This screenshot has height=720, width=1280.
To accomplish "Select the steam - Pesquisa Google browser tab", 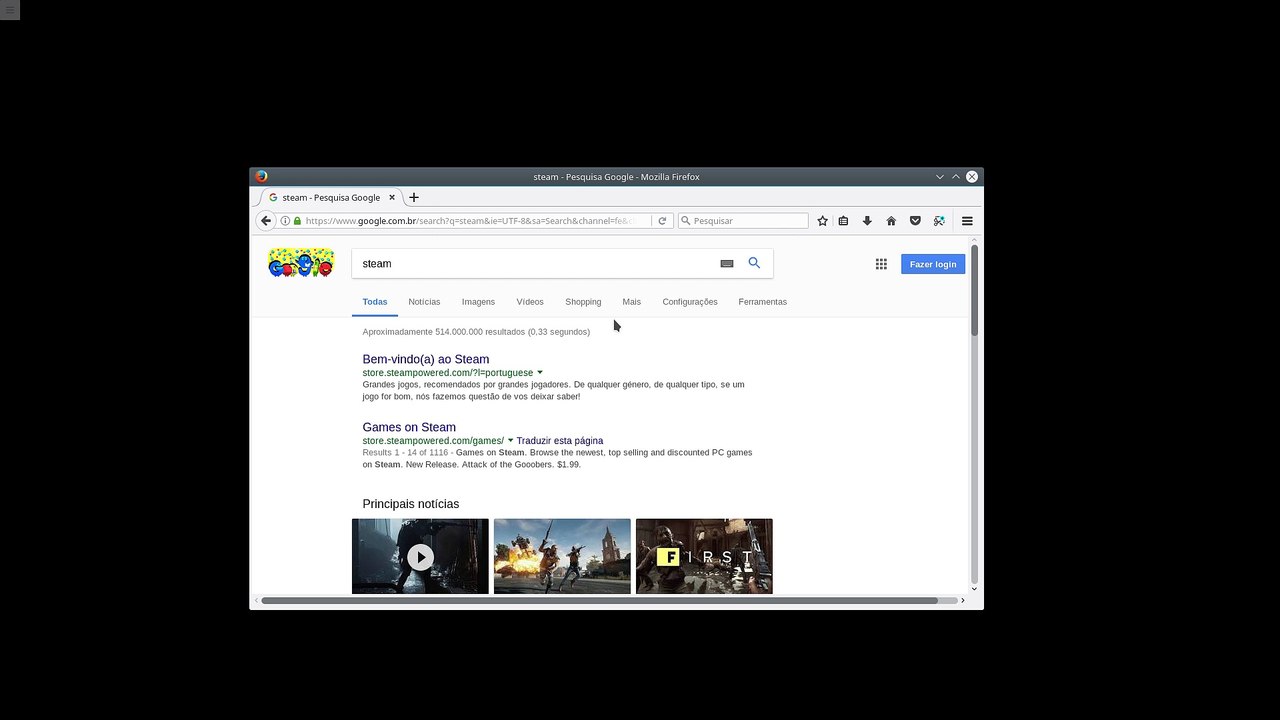I will [x=330, y=197].
